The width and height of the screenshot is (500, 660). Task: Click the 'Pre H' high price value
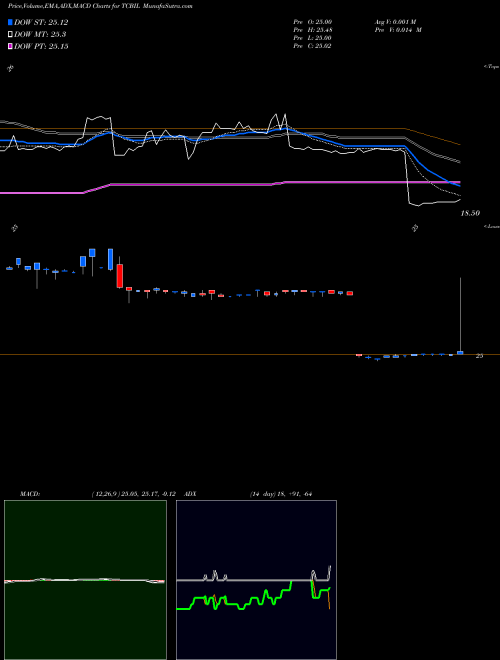(313, 30)
